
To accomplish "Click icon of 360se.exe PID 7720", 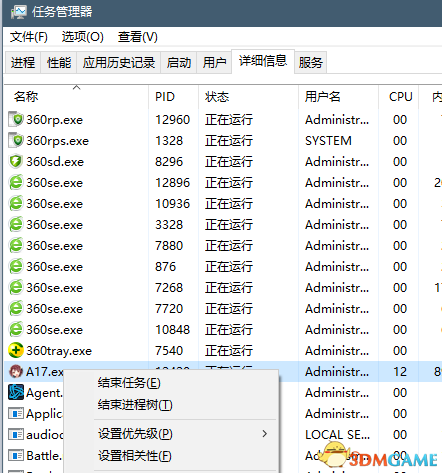I will click(x=16, y=308).
